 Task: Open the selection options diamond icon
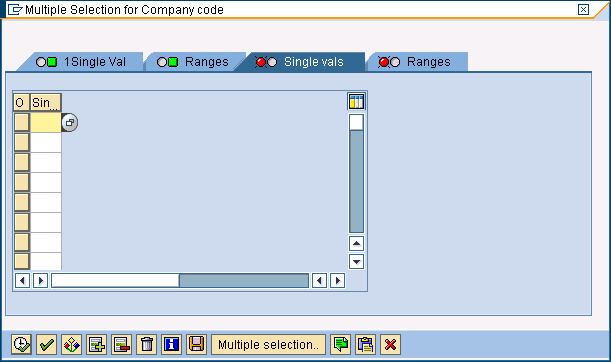pos(71,344)
